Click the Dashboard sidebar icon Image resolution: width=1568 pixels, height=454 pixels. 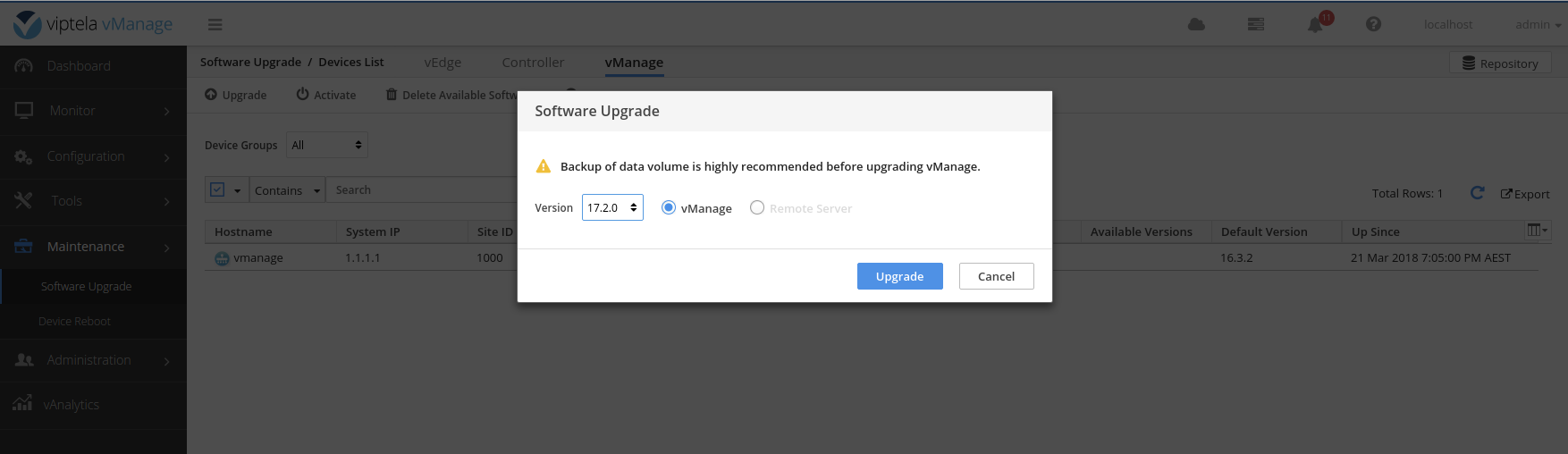click(x=24, y=66)
